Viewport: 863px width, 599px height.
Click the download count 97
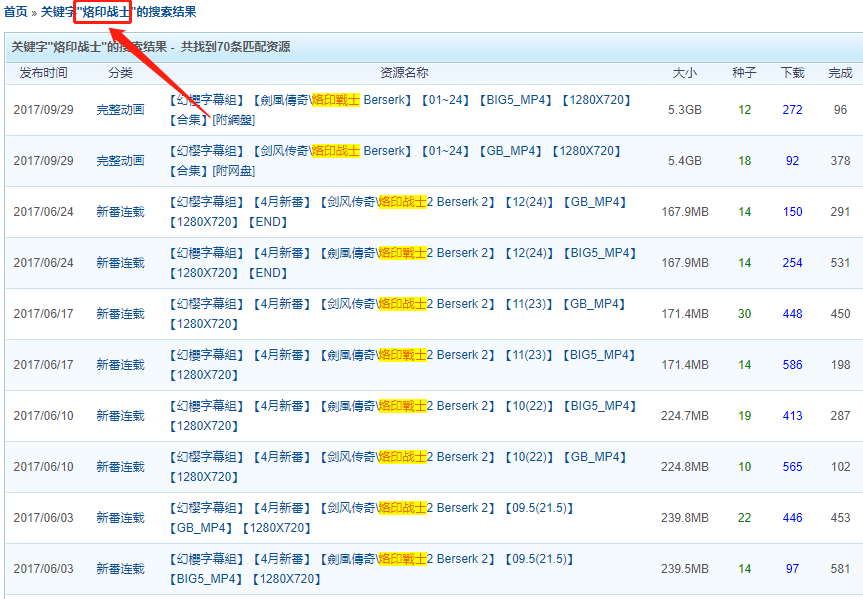click(793, 569)
